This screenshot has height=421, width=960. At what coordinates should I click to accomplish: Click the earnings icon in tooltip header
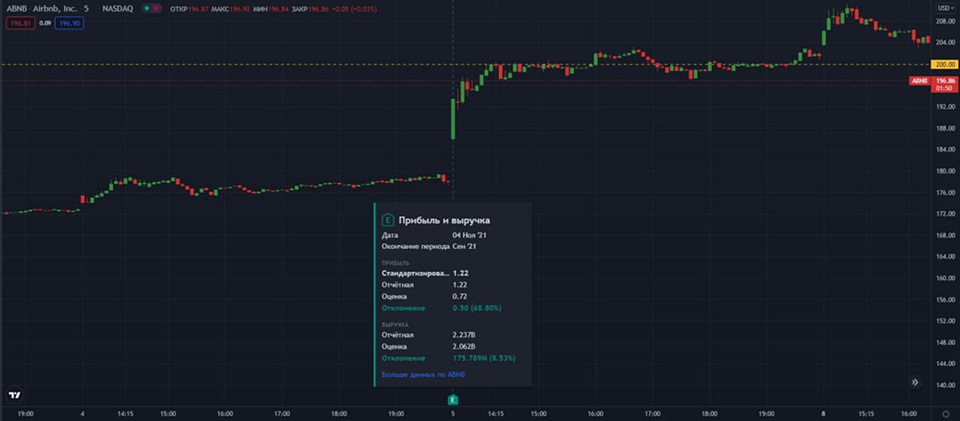(388, 219)
